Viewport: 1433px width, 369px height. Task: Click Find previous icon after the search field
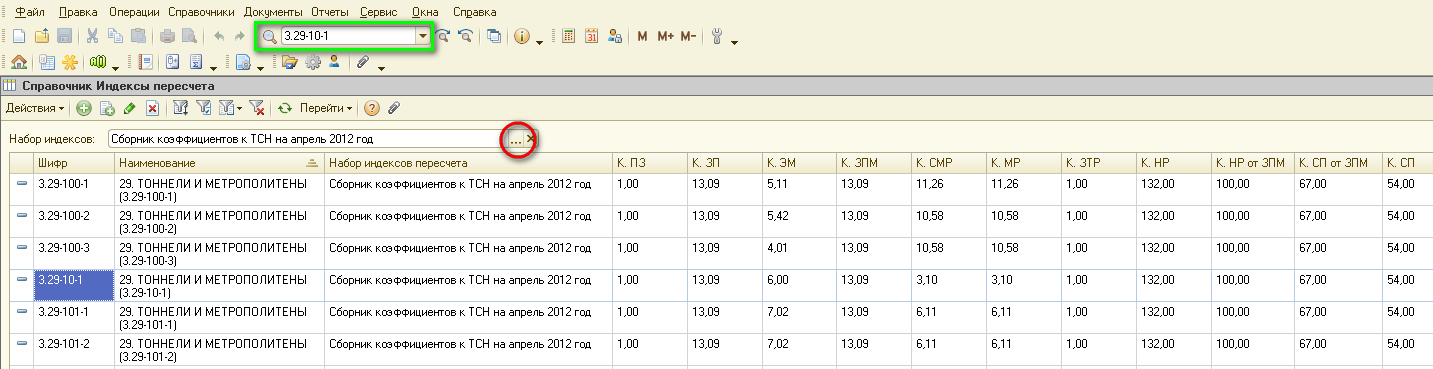465,36
